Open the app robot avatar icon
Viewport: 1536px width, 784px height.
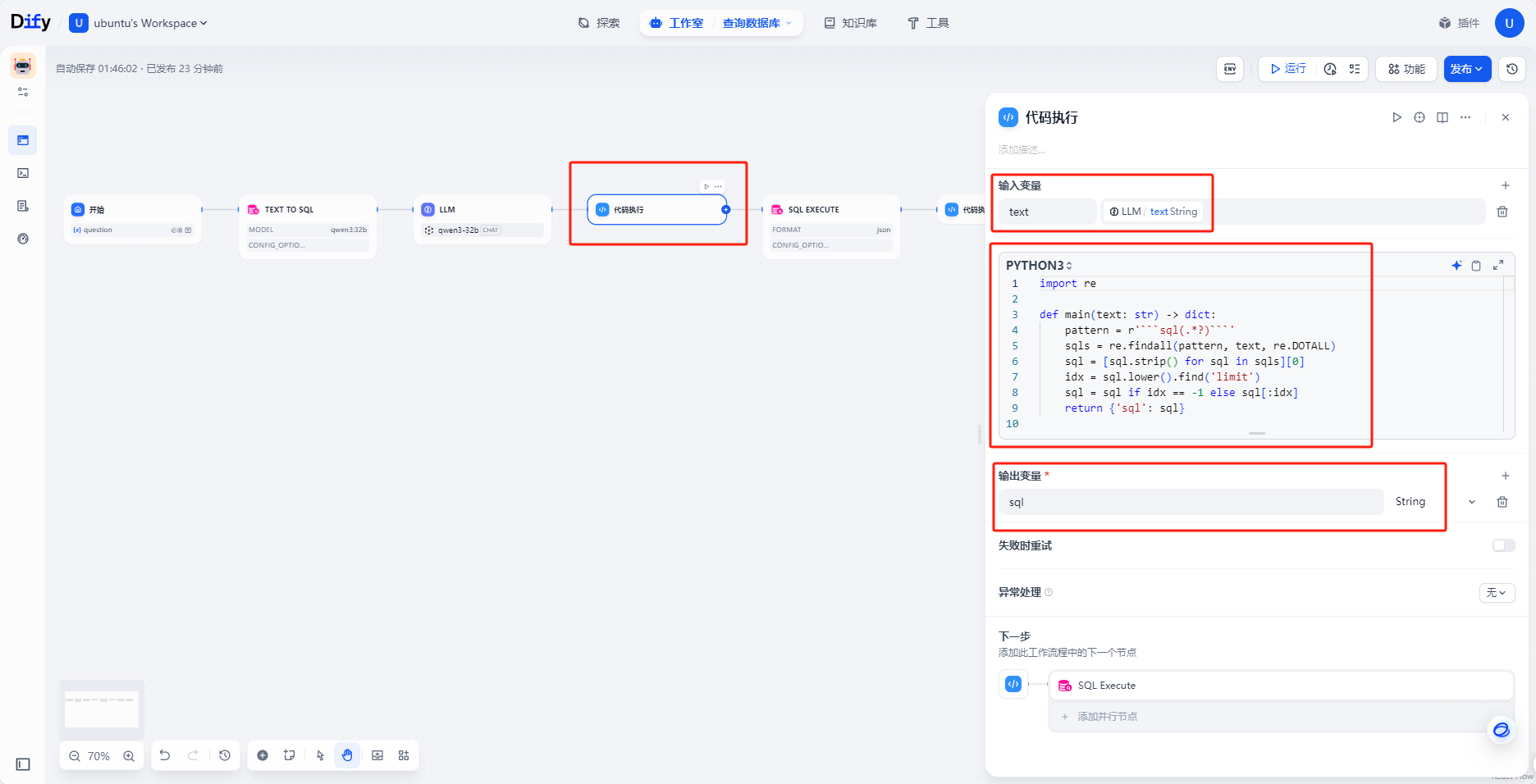click(x=23, y=66)
